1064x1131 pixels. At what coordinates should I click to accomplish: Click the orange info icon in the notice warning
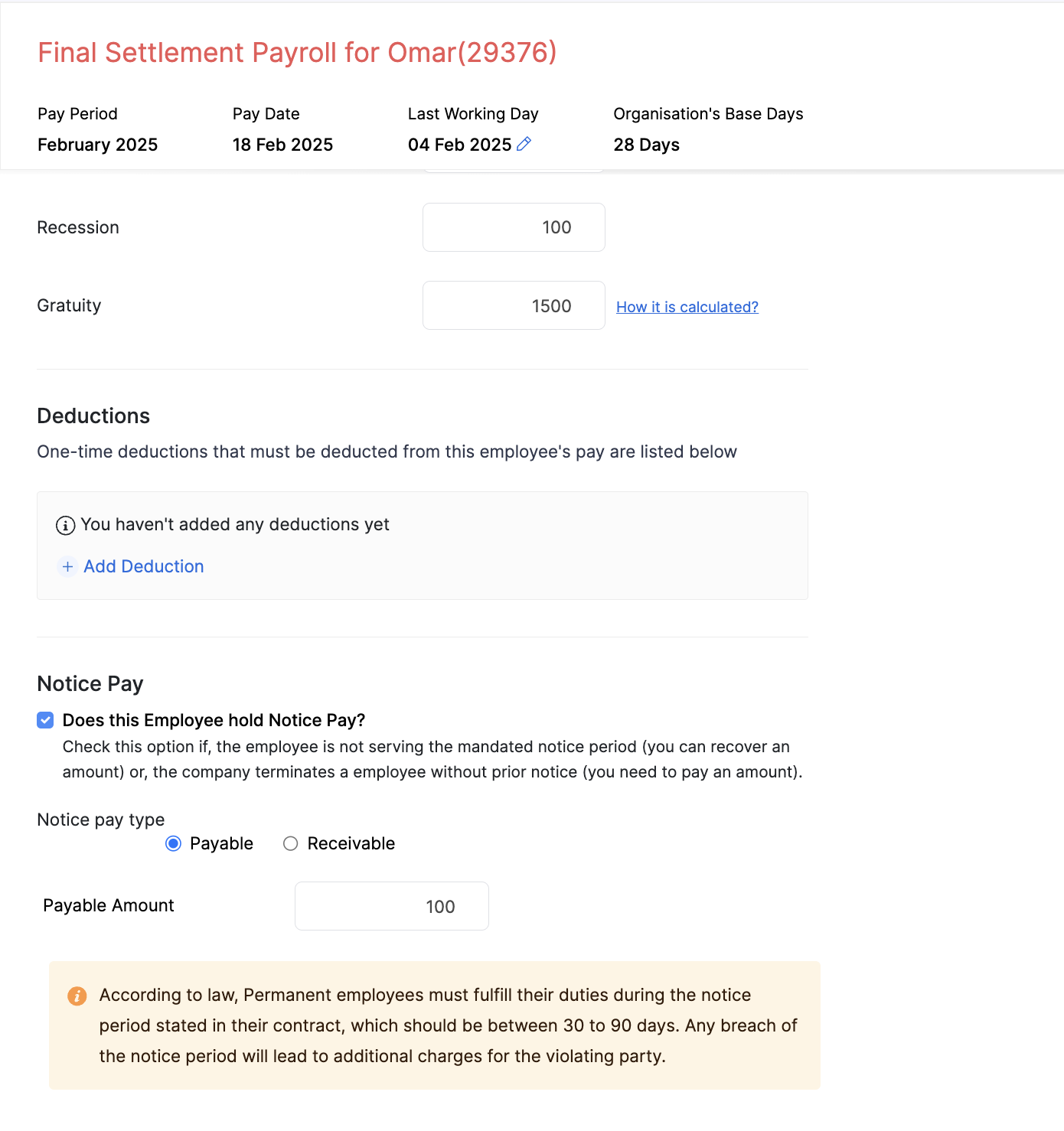click(x=77, y=996)
